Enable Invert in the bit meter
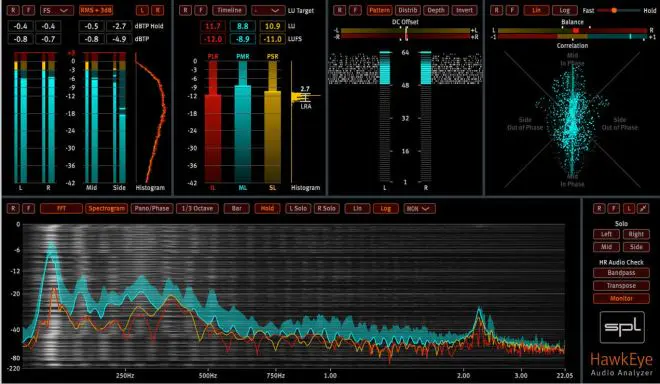 (465, 10)
